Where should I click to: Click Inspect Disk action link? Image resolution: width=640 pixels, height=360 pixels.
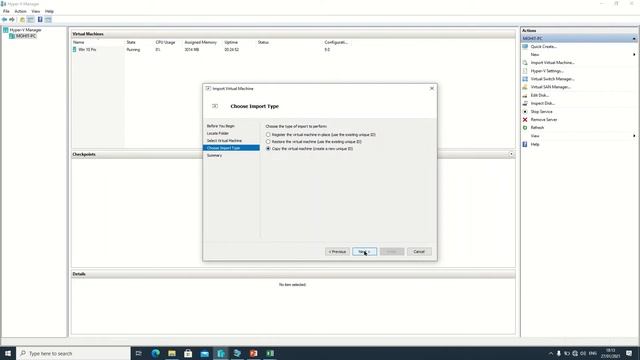[x=542, y=103]
